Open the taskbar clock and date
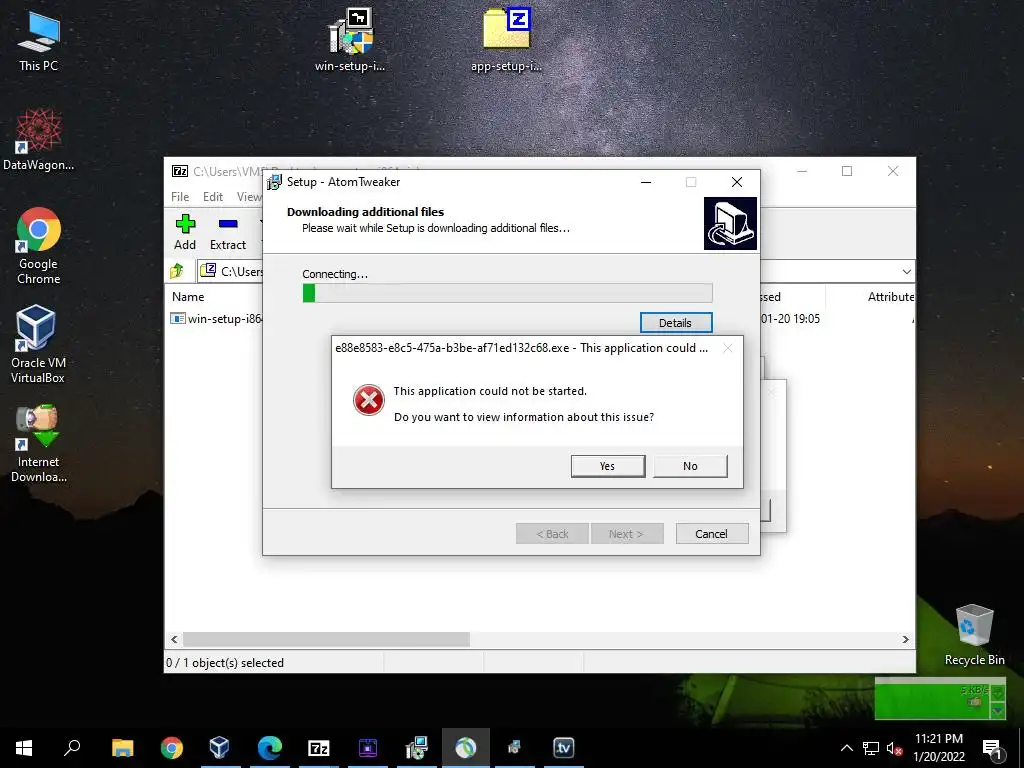Image resolution: width=1024 pixels, height=768 pixels. coord(938,748)
